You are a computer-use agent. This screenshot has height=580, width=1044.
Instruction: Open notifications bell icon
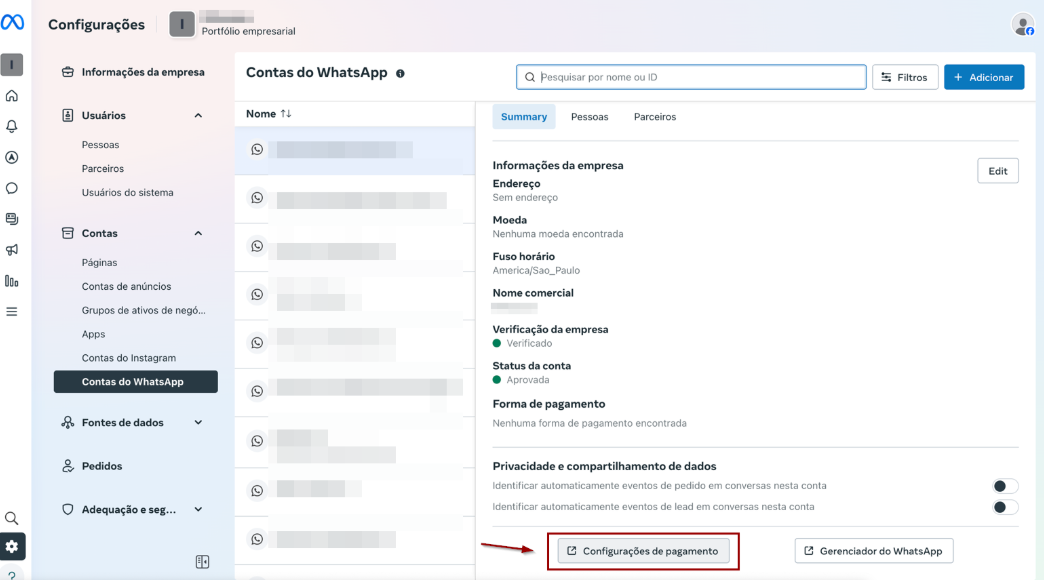(12, 127)
